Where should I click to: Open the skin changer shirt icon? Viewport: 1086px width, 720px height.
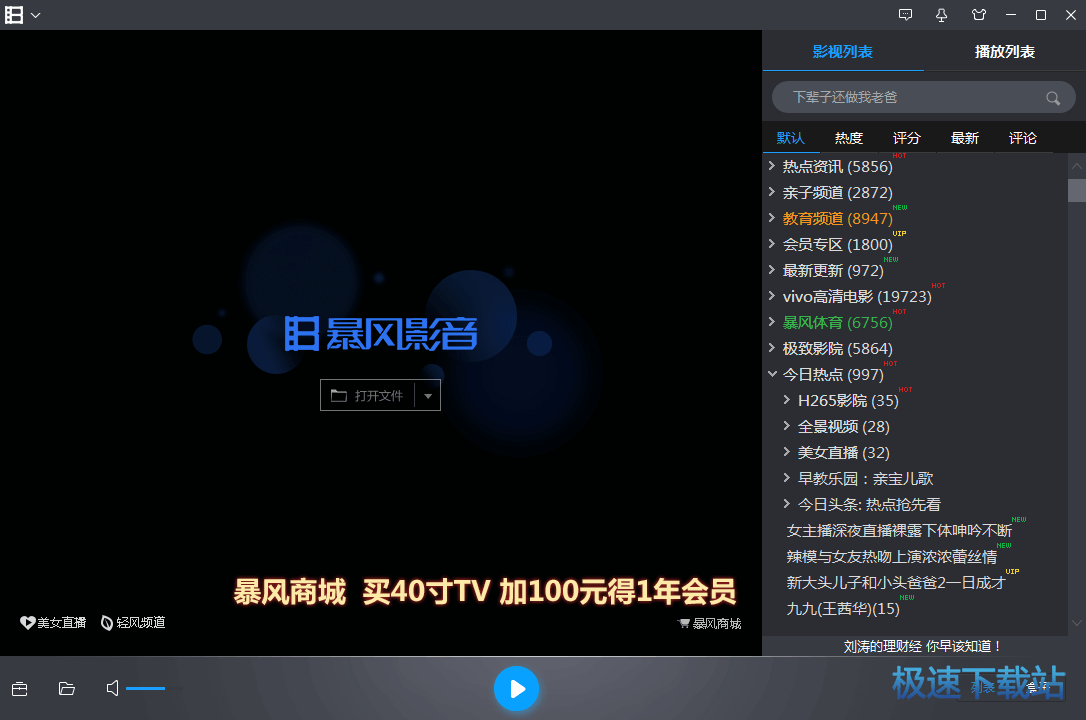pyautogui.click(x=979, y=15)
